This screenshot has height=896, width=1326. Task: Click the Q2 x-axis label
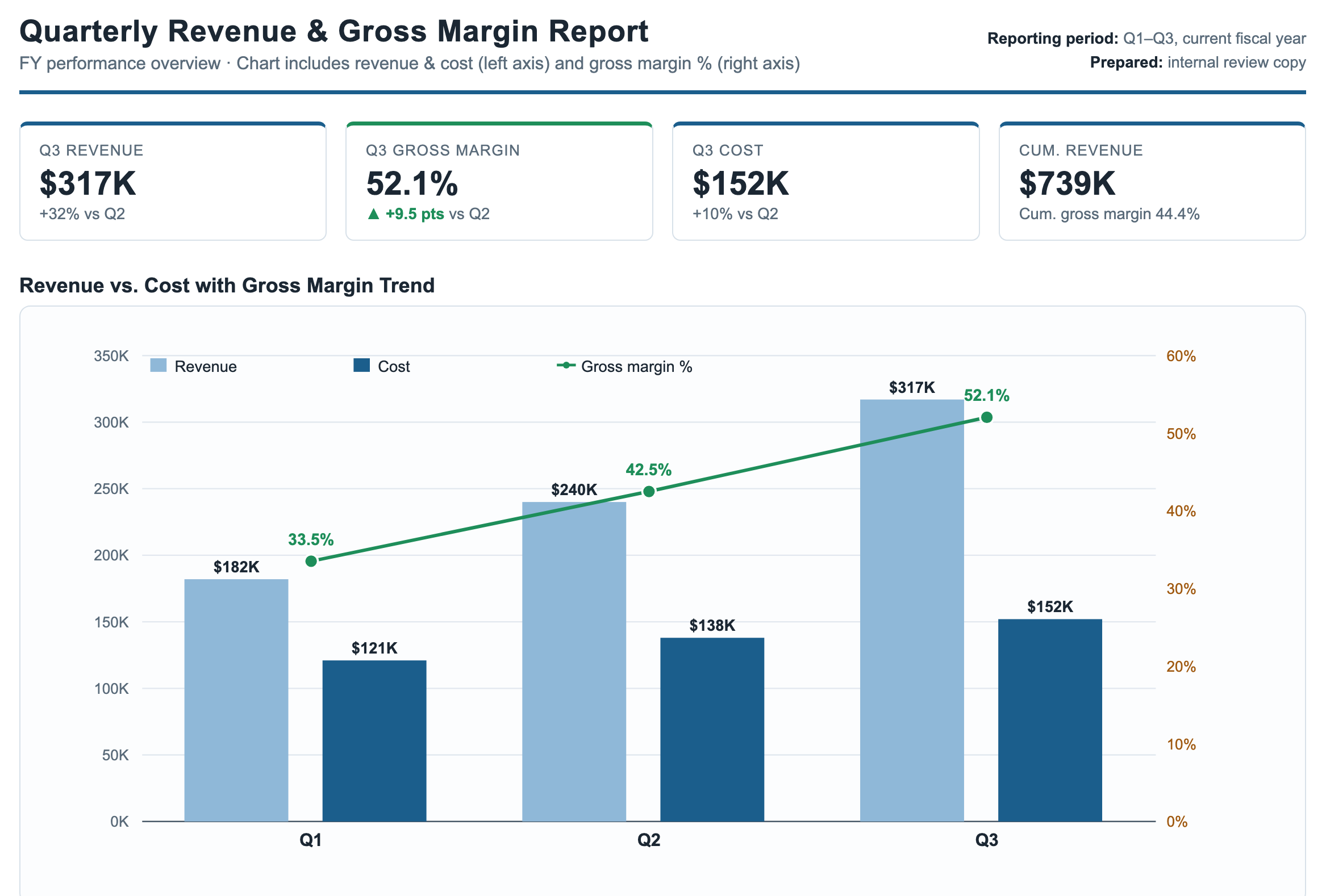(649, 840)
